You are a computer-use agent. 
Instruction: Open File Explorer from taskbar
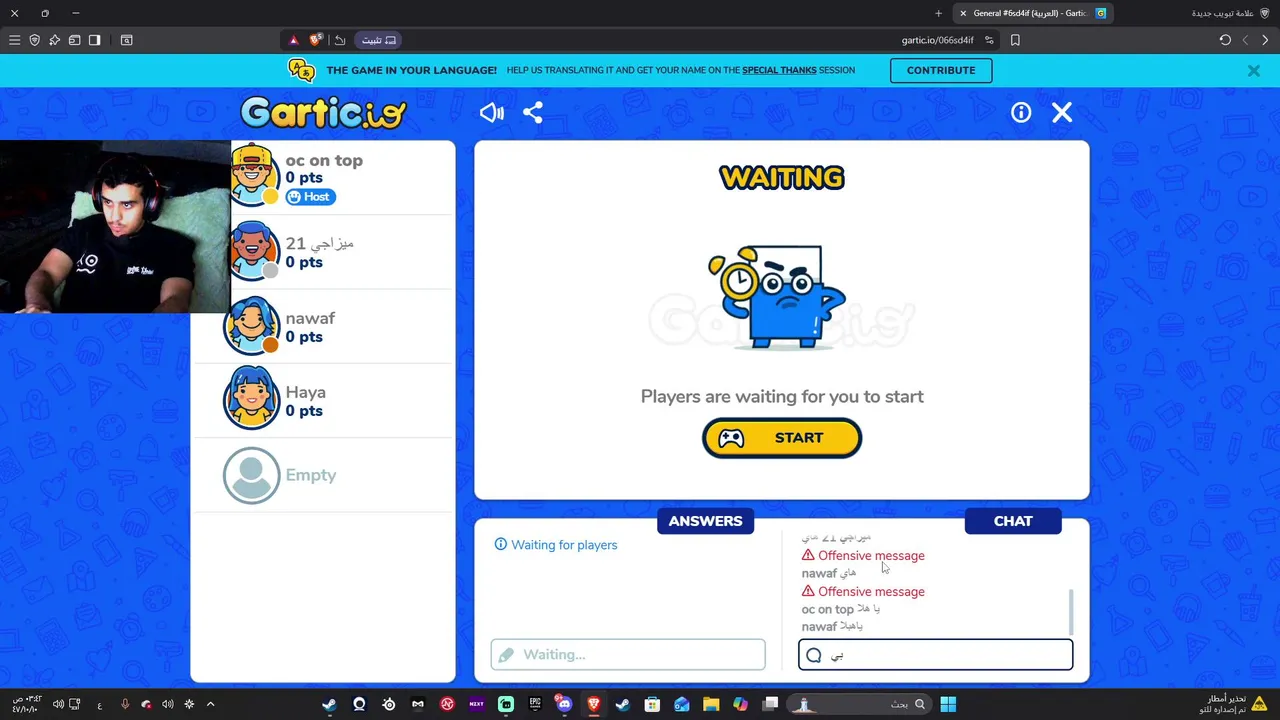point(711,704)
